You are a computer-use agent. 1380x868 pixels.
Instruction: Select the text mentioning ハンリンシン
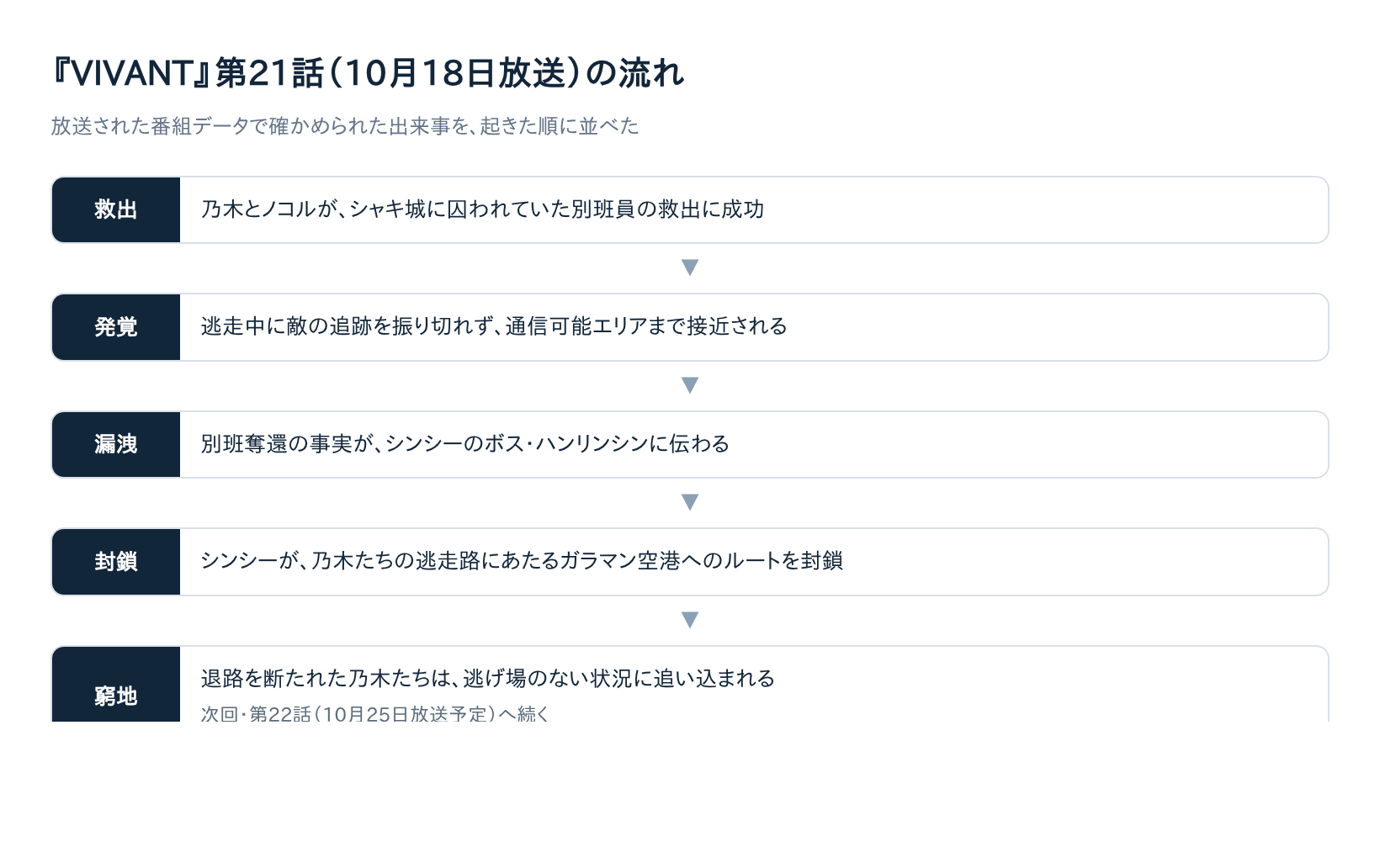click(465, 444)
